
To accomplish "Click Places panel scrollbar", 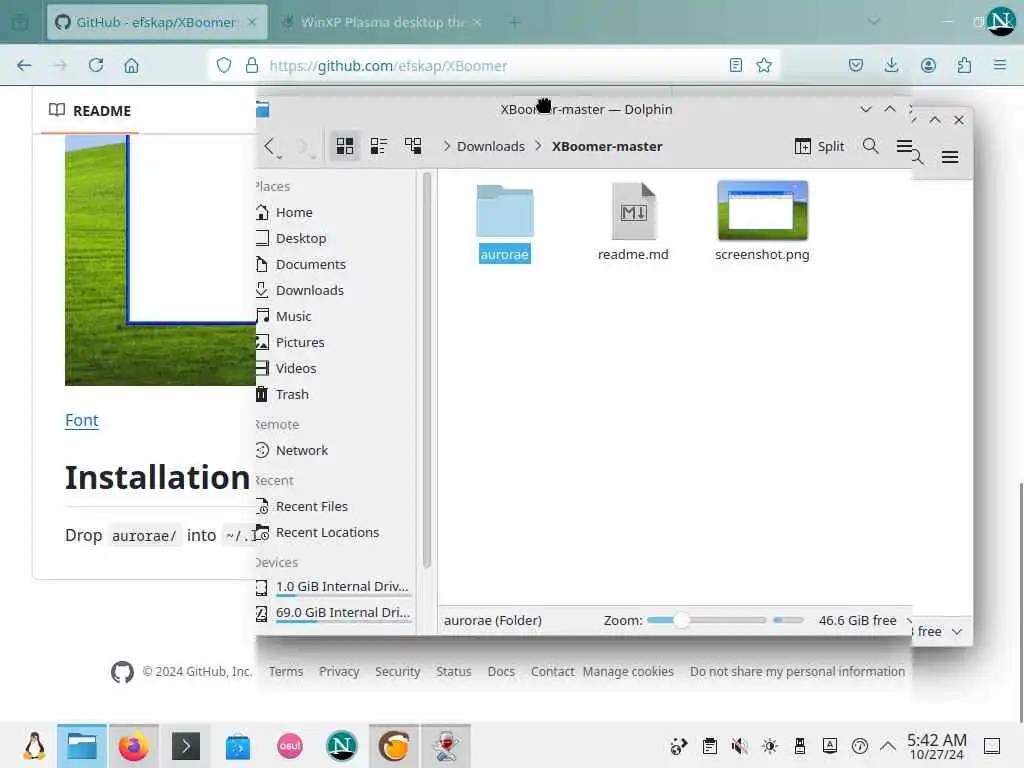I will coord(426,370).
